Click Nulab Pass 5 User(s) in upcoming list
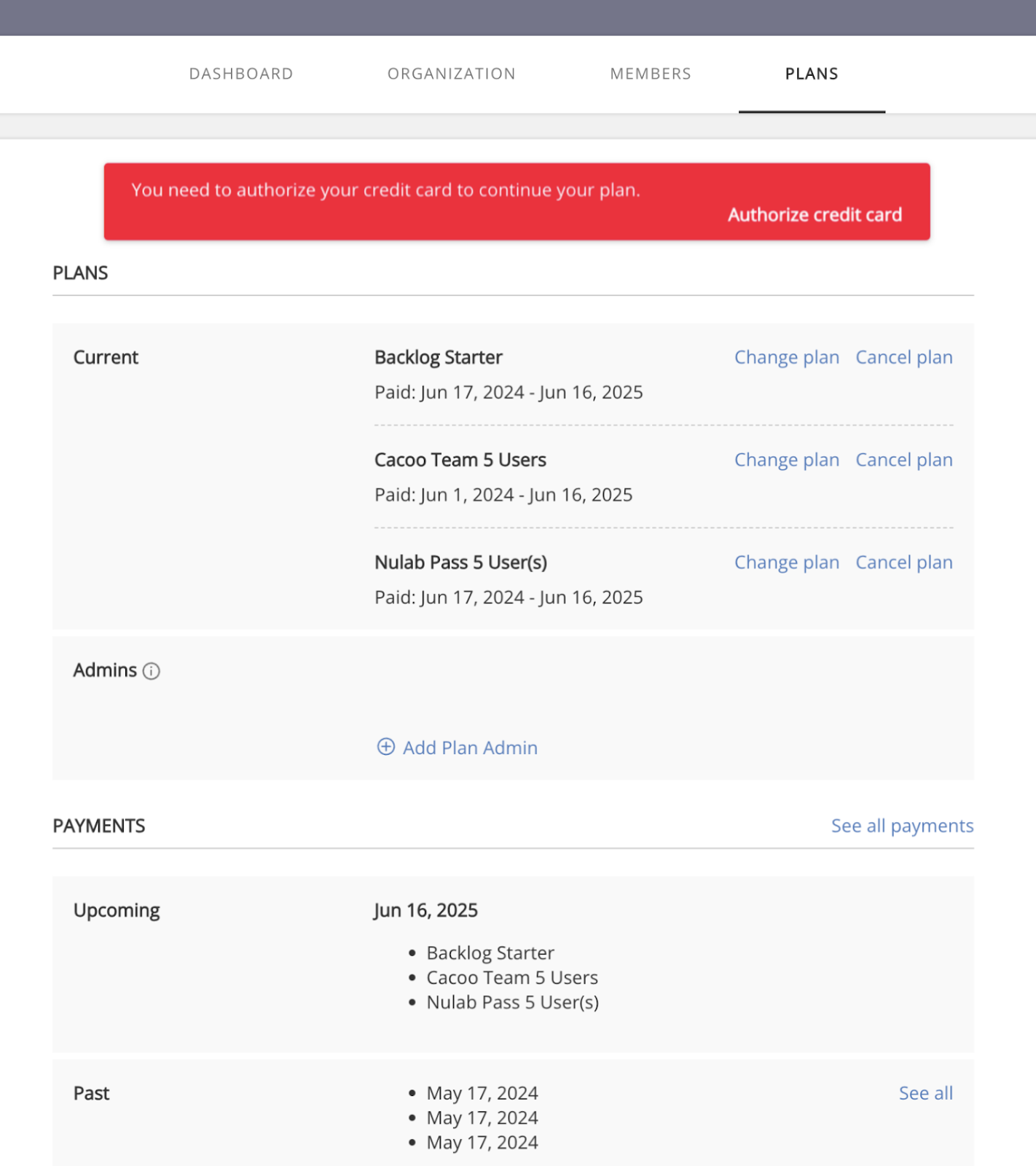Image resolution: width=1036 pixels, height=1166 pixels. (513, 1003)
